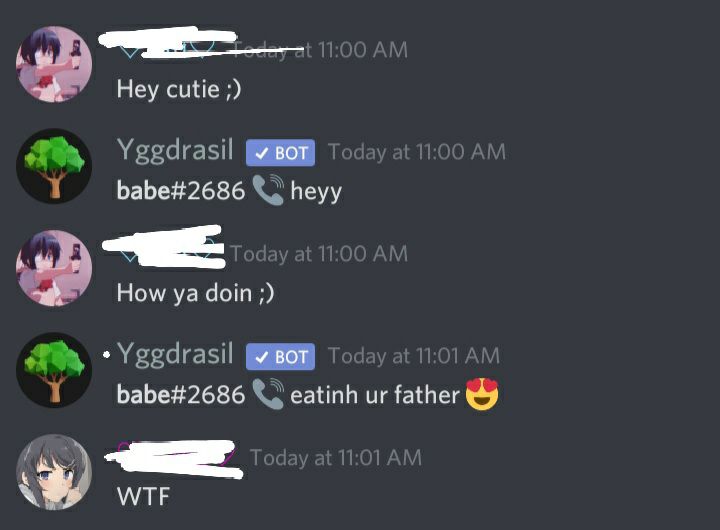
Task: Click the avatar beside the "Hey cutie ;)" message
Action: pos(54,64)
